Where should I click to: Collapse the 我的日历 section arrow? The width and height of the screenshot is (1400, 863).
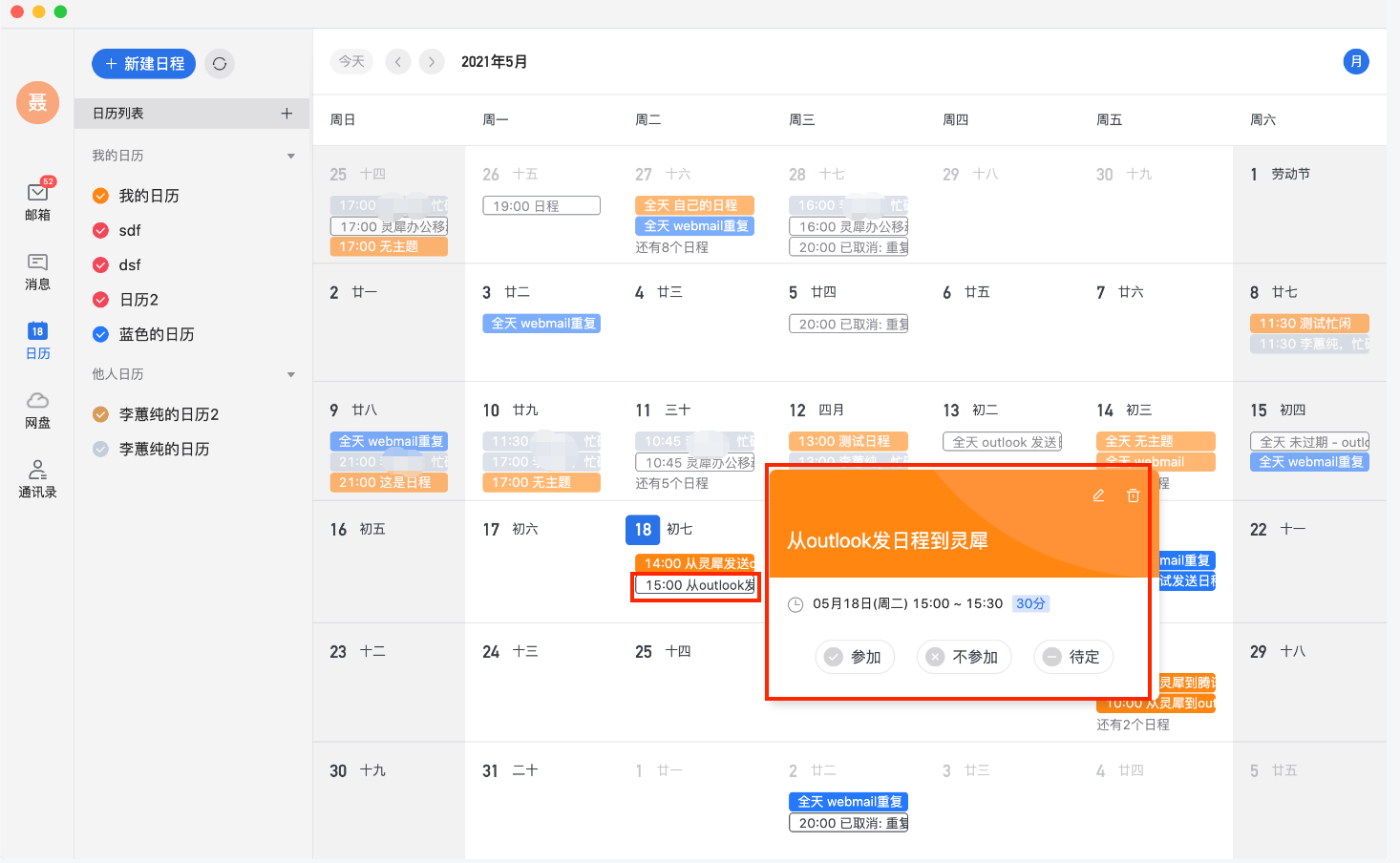(291, 156)
